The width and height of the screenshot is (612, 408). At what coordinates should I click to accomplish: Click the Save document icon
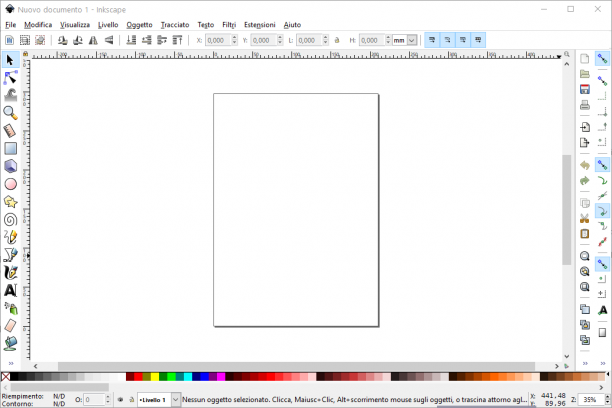tap(584, 89)
